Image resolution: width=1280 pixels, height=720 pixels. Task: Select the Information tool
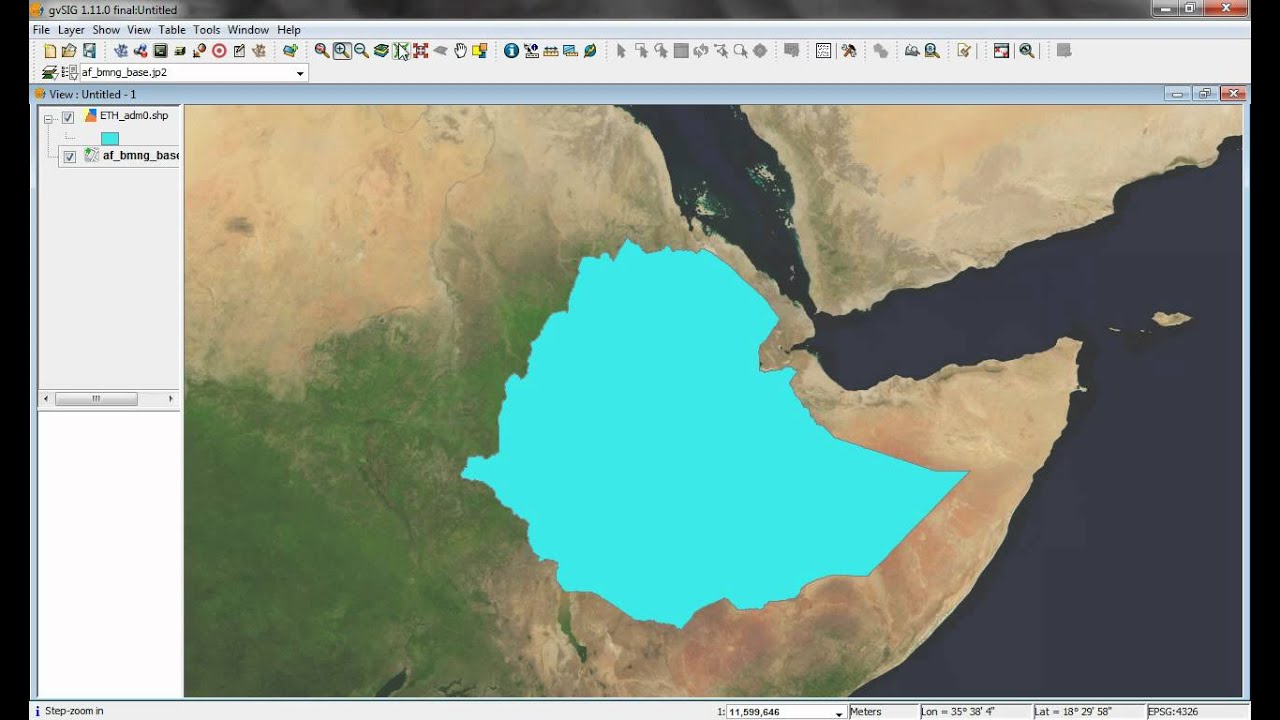pos(511,51)
